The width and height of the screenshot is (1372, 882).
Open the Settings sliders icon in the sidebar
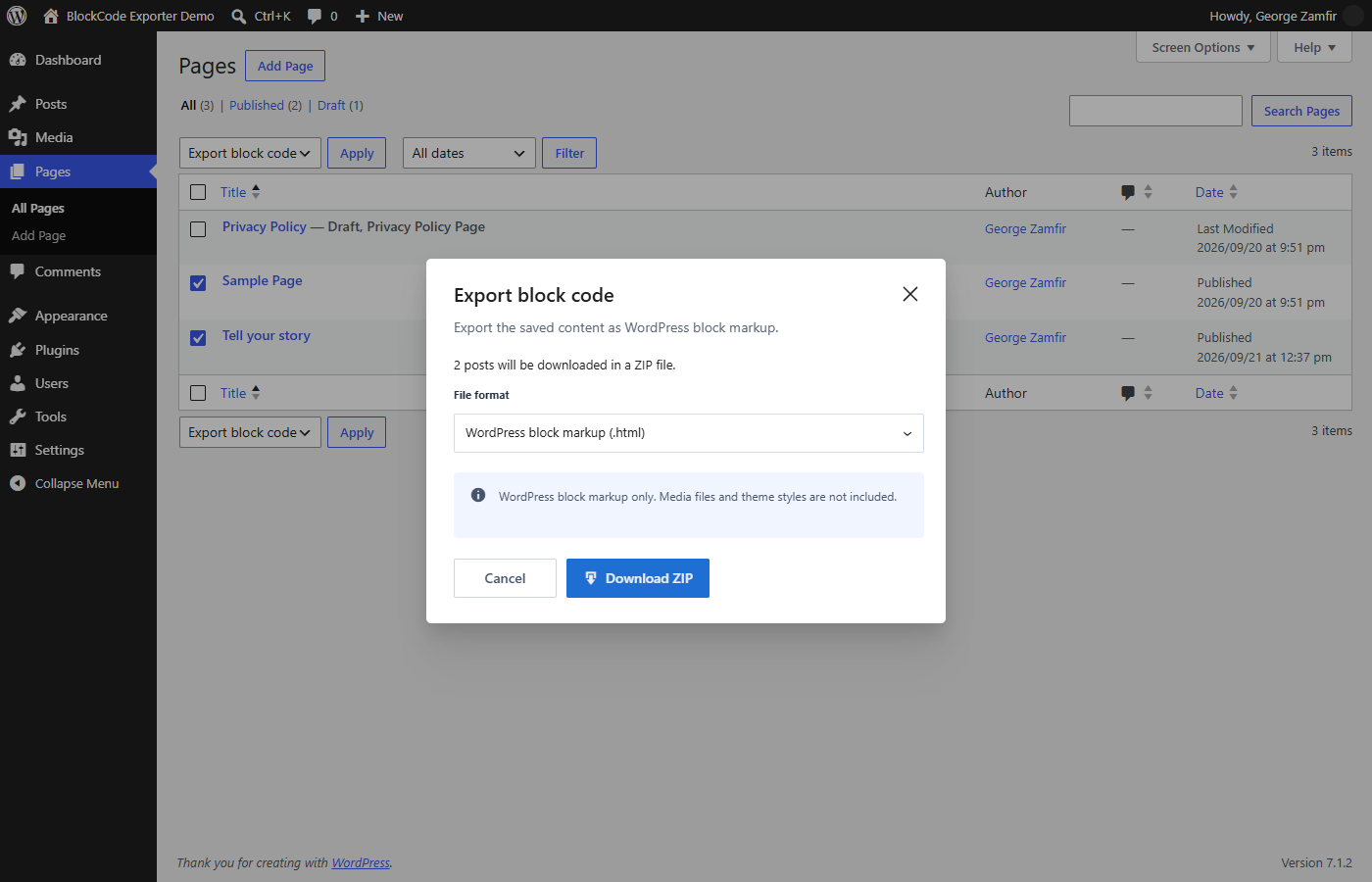click(x=18, y=450)
